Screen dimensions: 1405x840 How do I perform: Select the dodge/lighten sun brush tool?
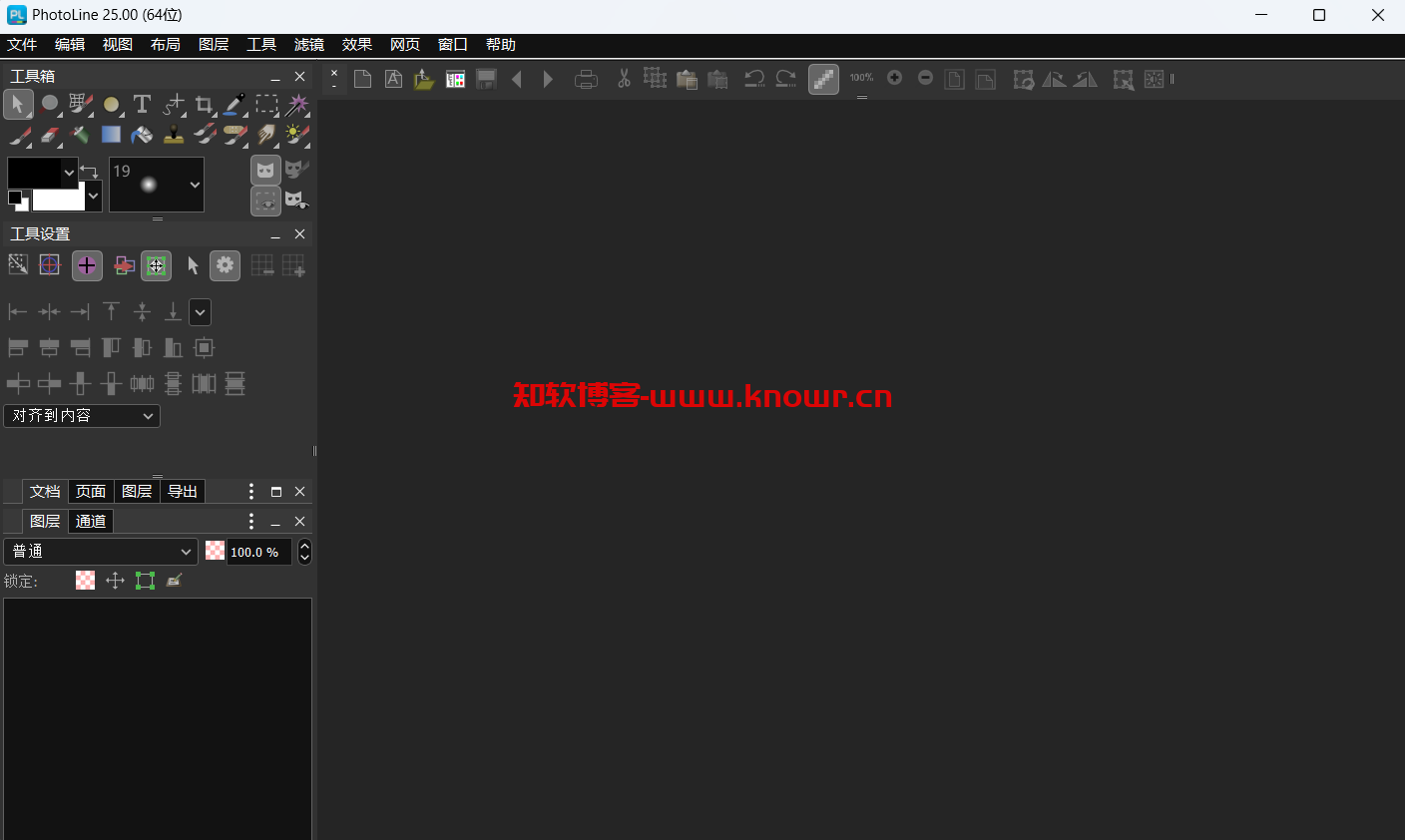(x=297, y=135)
